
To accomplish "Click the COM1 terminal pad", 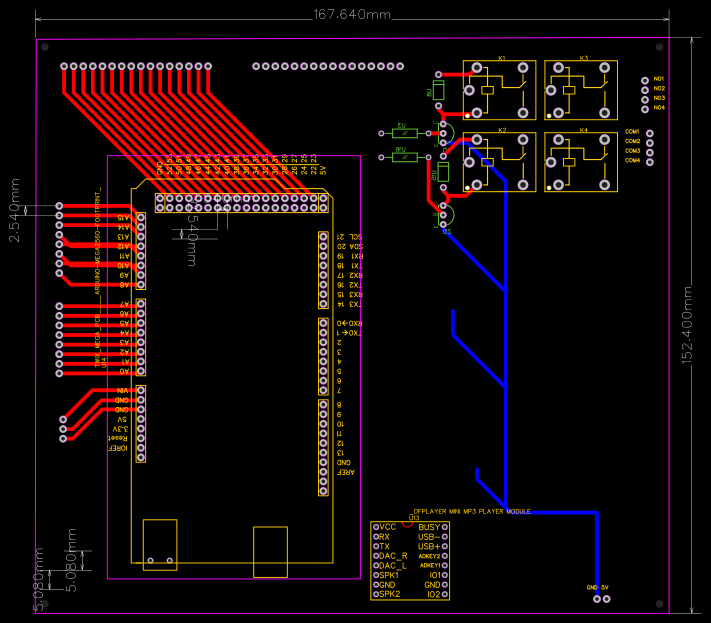I will pyautogui.click(x=650, y=133).
